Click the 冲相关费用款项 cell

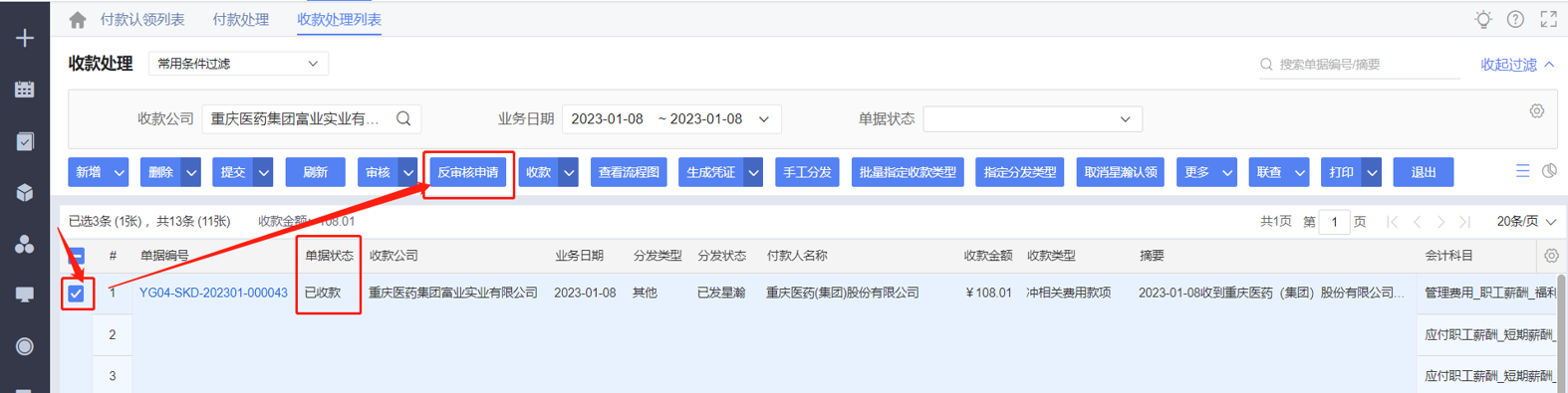1069,293
